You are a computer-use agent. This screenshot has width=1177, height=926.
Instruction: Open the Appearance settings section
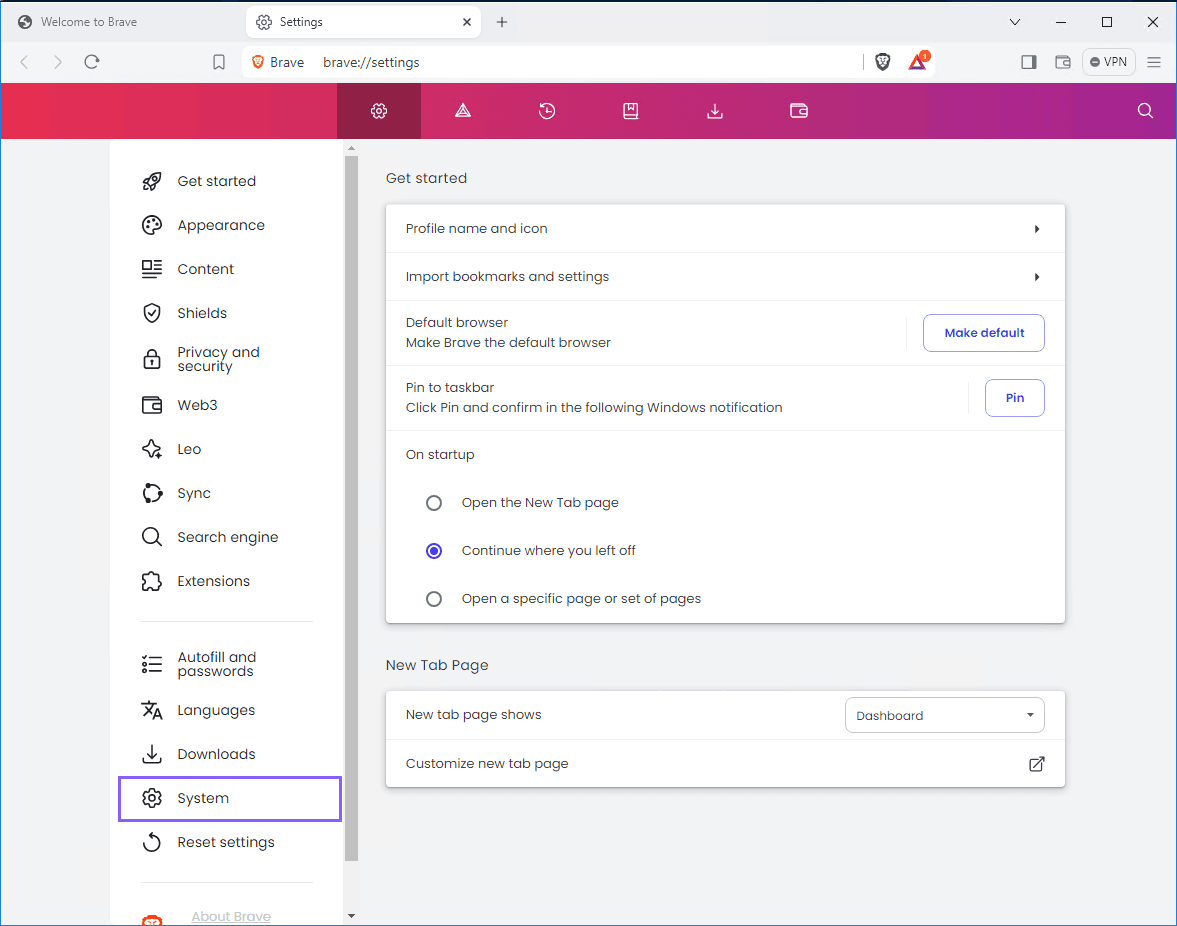pyautogui.click(x=221, y=225)
